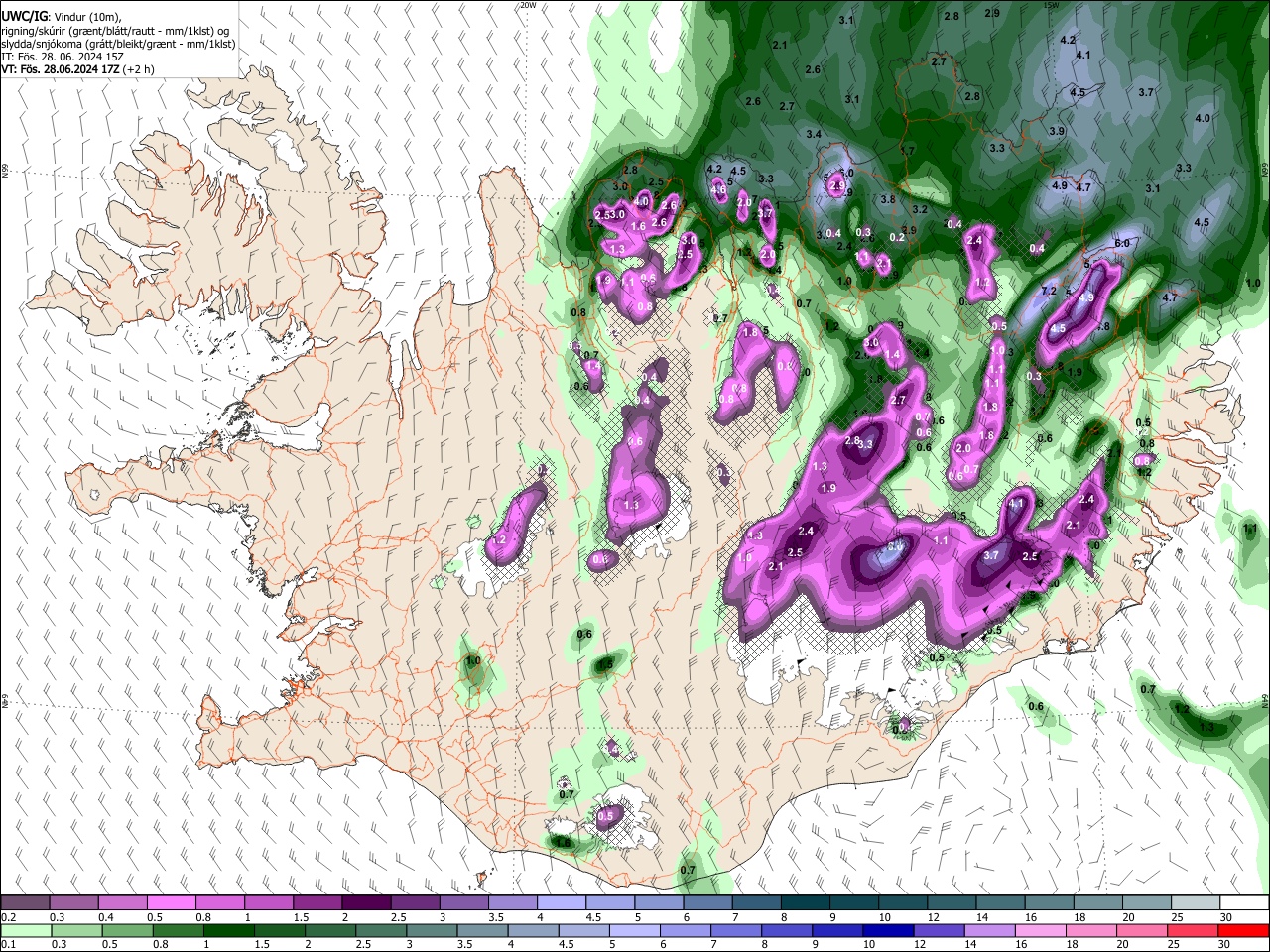Click the red swatch ending the lower legend
Viewport: 1270px width, 952px height.
(1242, 930)
